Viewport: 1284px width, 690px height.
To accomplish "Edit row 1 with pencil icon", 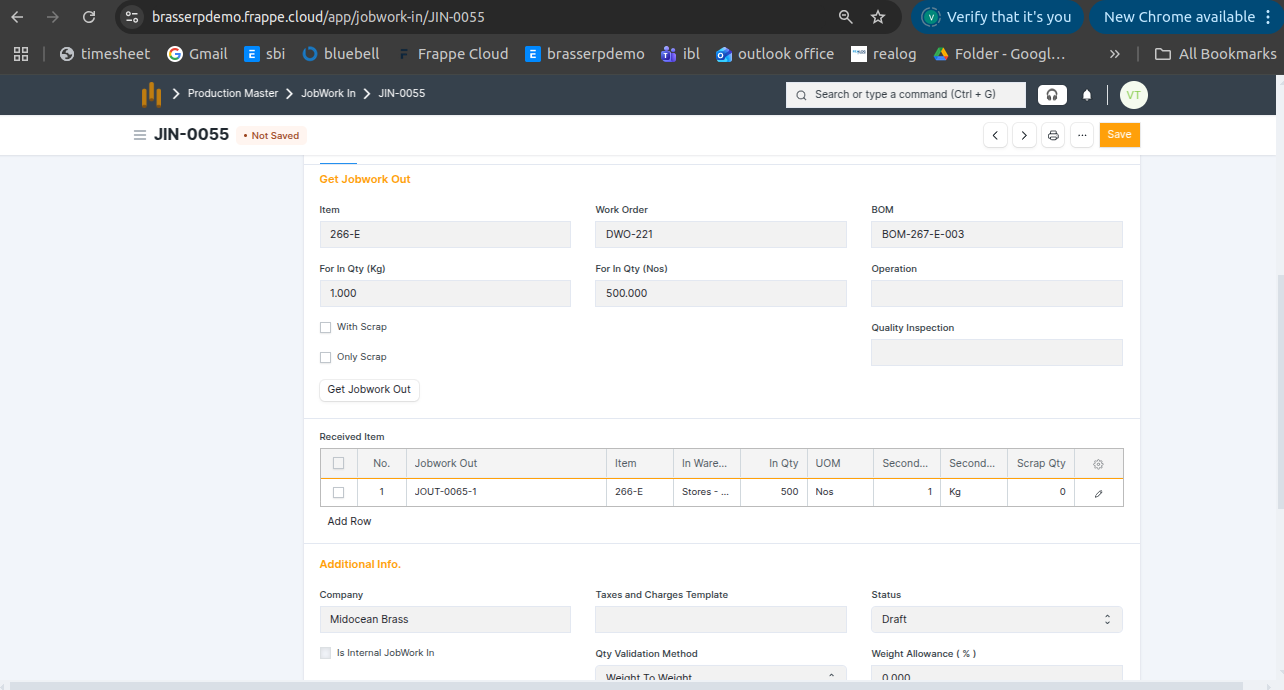I will coord(1098,493).
